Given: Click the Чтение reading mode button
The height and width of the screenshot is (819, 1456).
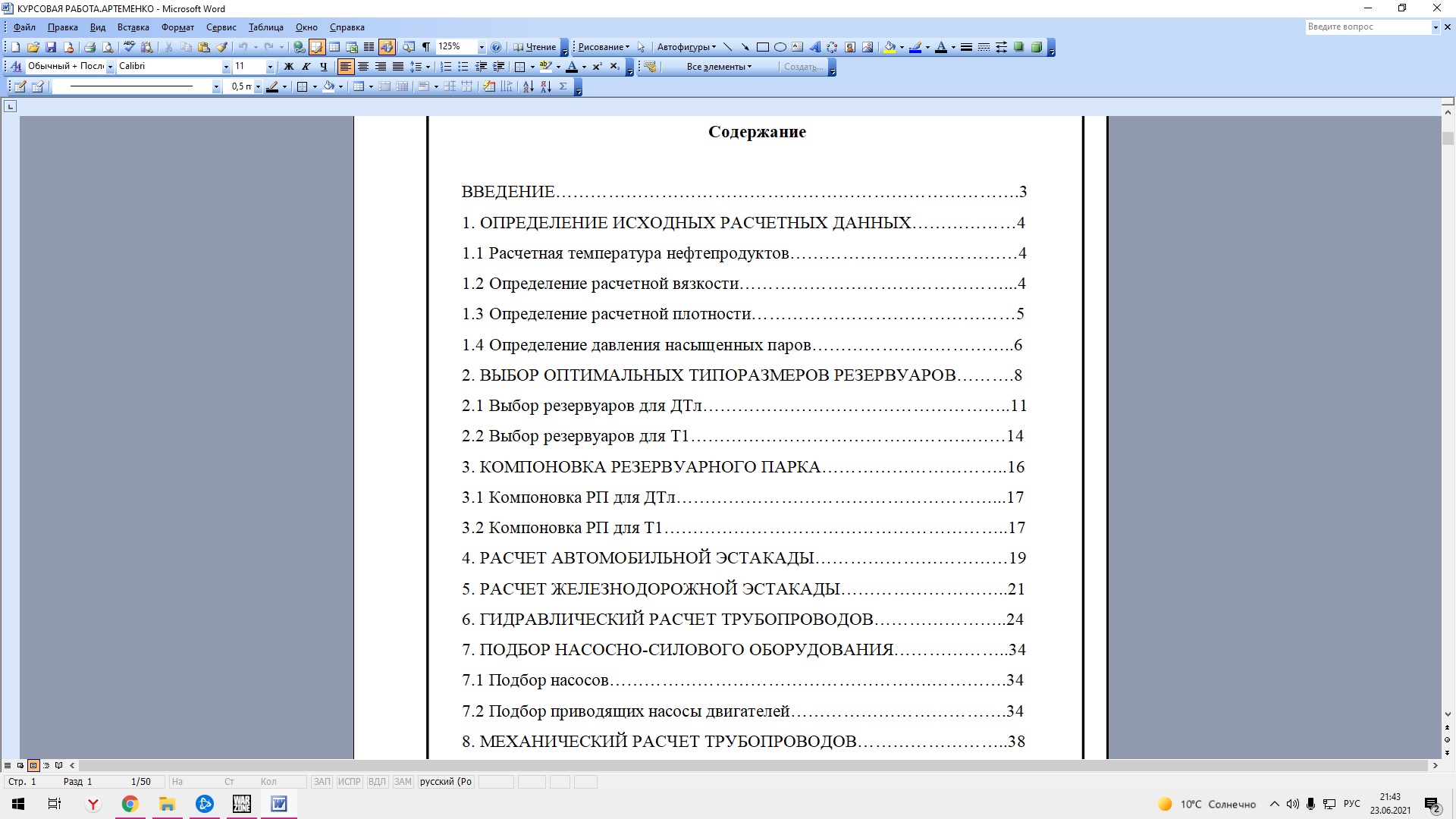Looking at the screenshot, I should [535, 47].
